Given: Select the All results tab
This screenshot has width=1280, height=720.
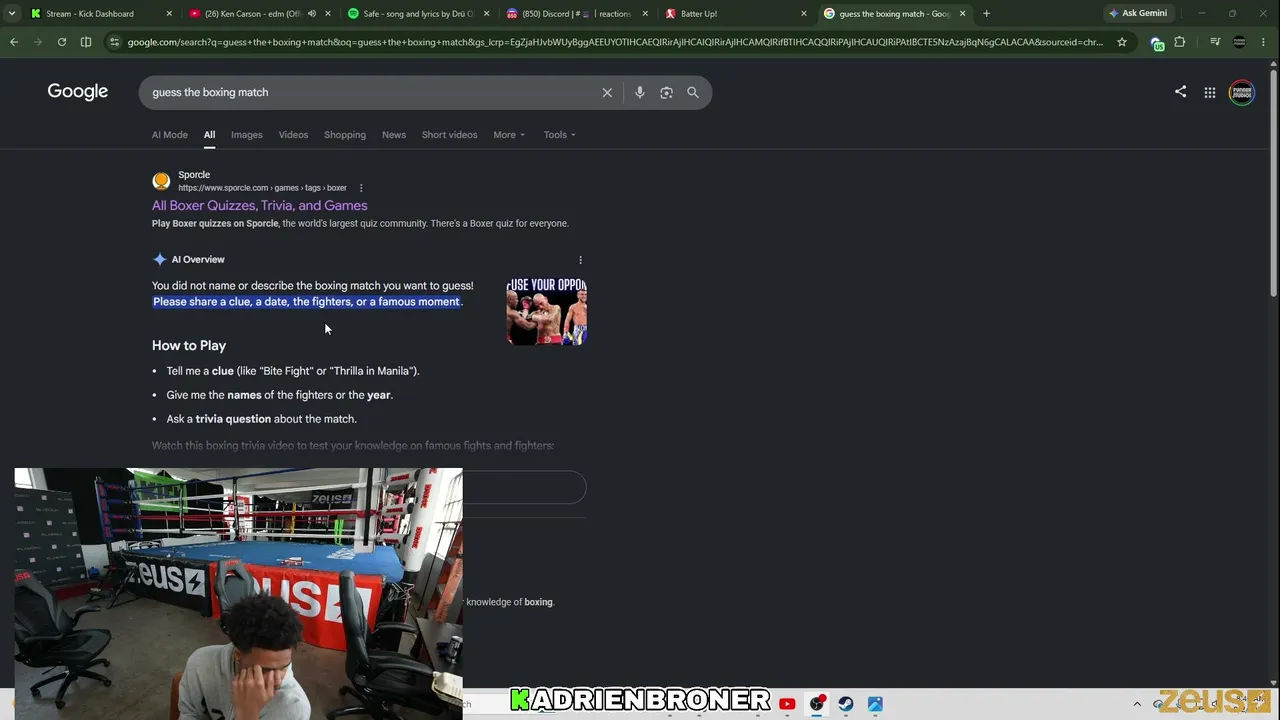Looking at the screenshot, I should pos(209,135).
